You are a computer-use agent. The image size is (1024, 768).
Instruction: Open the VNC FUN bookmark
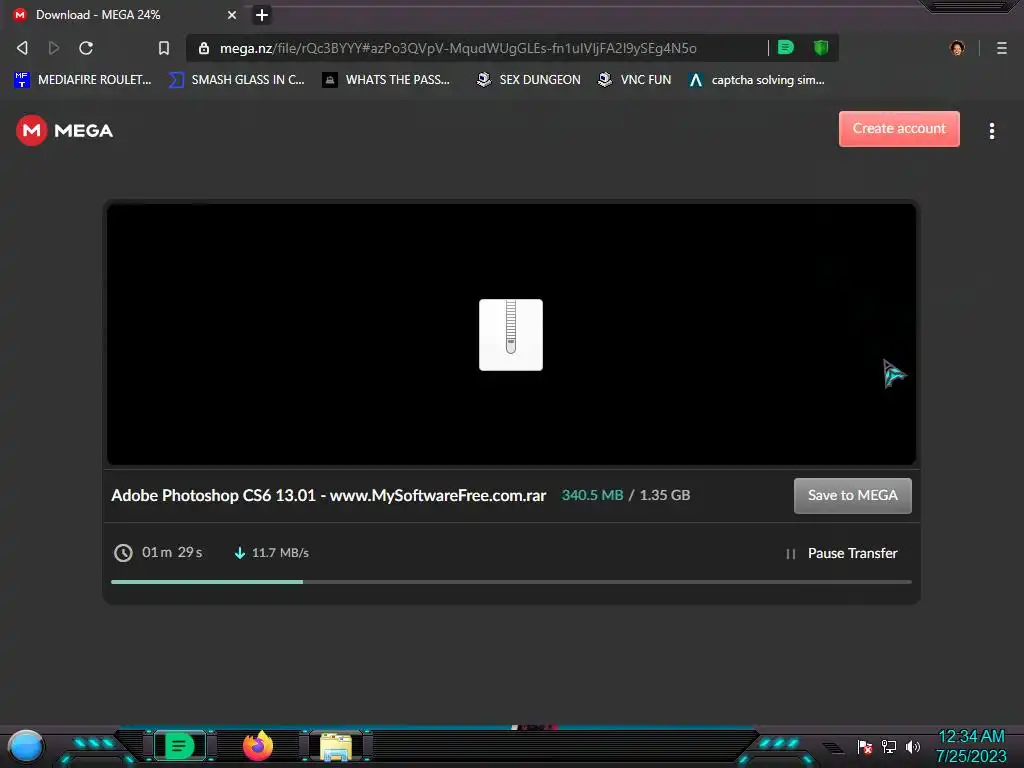coord(635,80)
